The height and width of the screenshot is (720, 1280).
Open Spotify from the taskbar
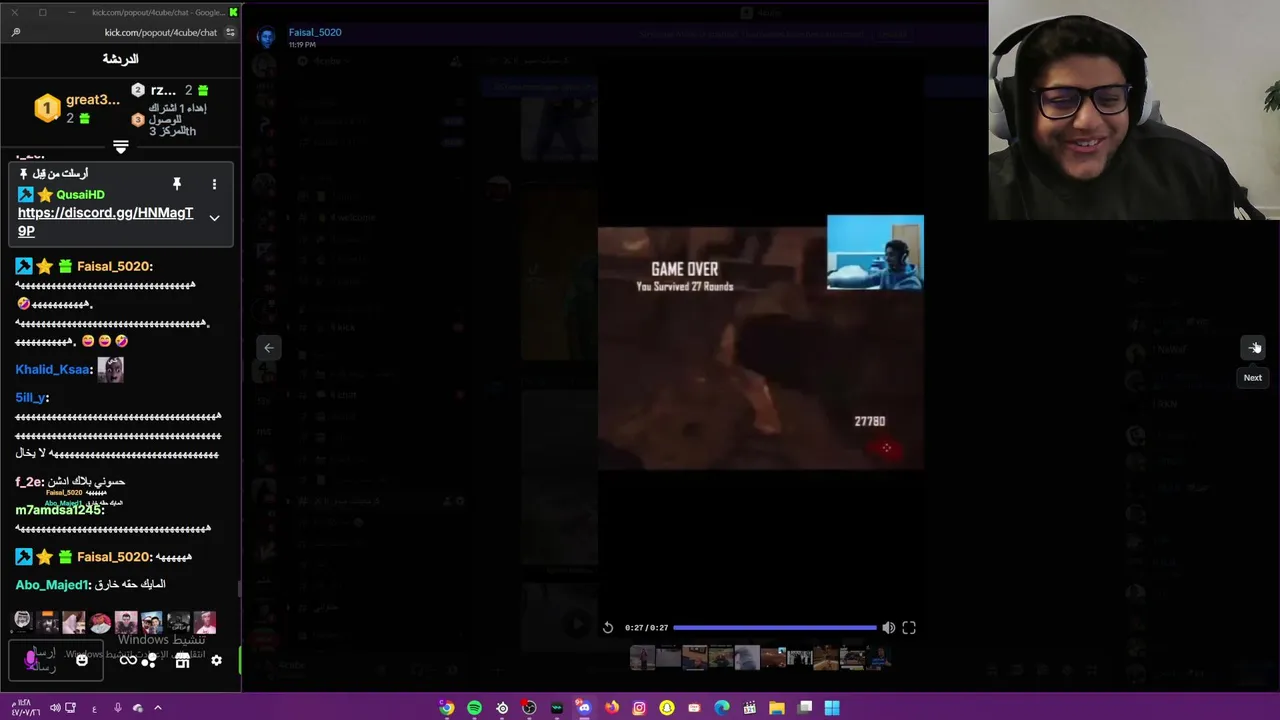474,708
